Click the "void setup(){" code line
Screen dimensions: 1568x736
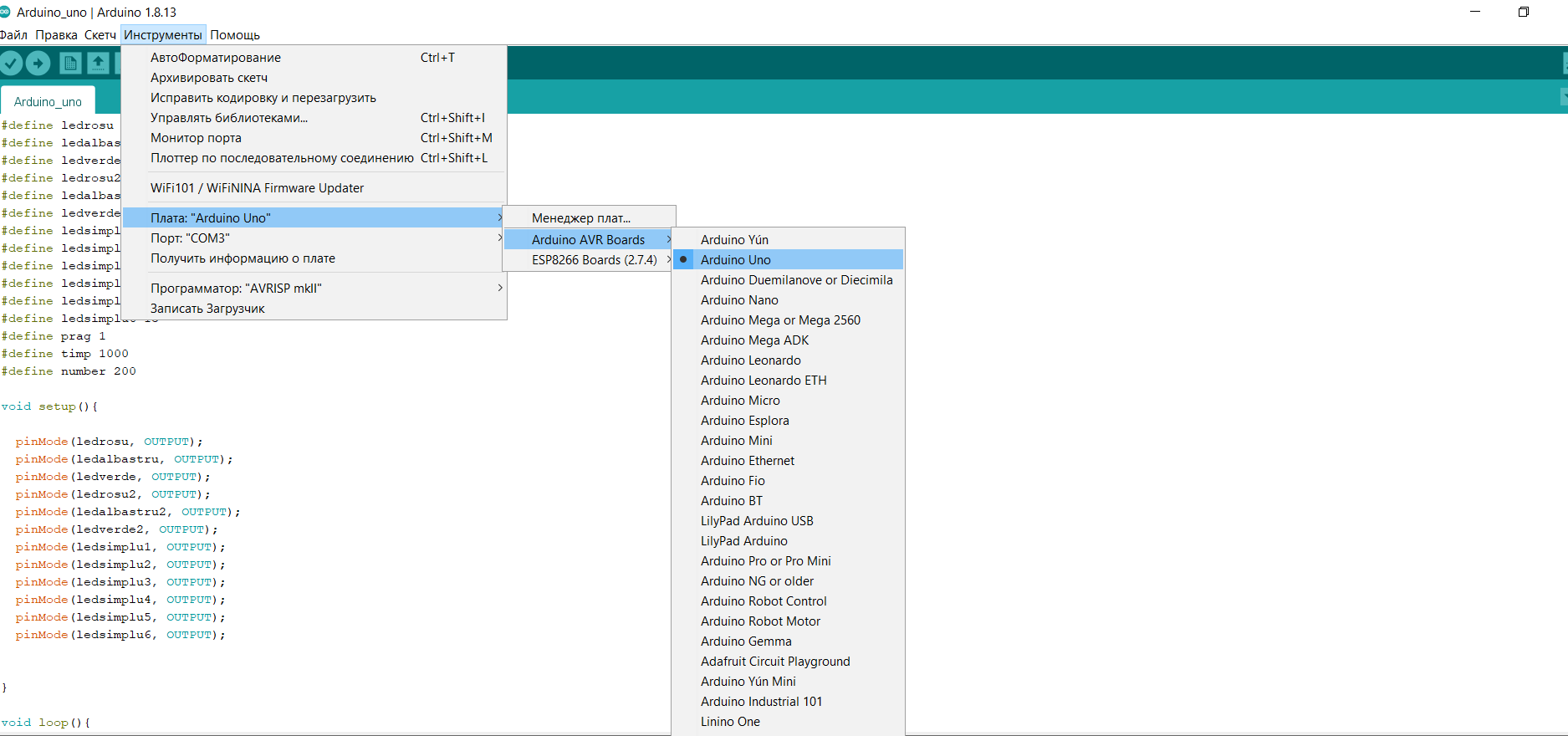pos(49,406)
